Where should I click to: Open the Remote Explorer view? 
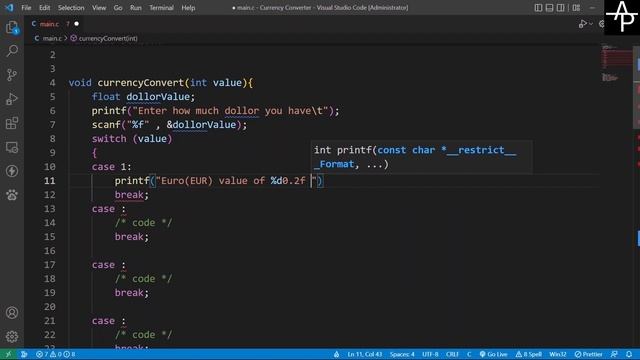pyautogui.click(x=12, y=147)
